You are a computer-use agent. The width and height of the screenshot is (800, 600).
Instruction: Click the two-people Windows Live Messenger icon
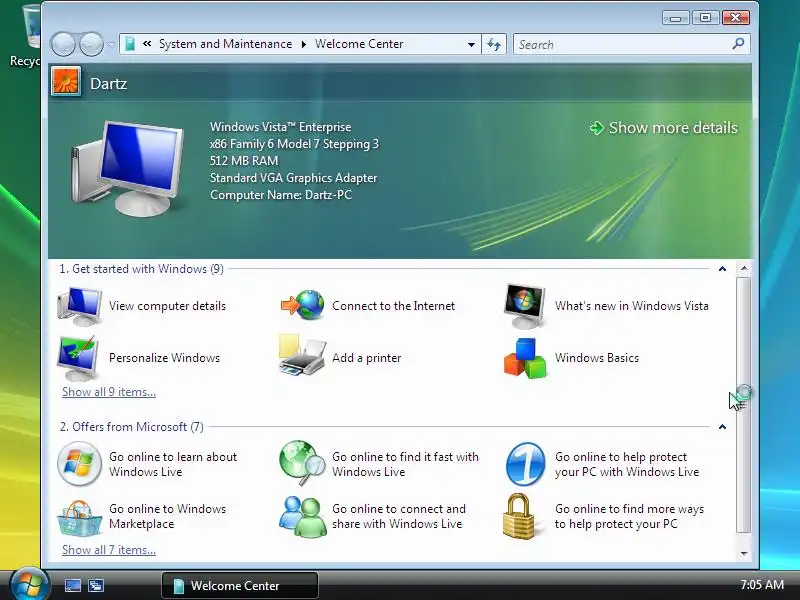(x=303, y=517)
